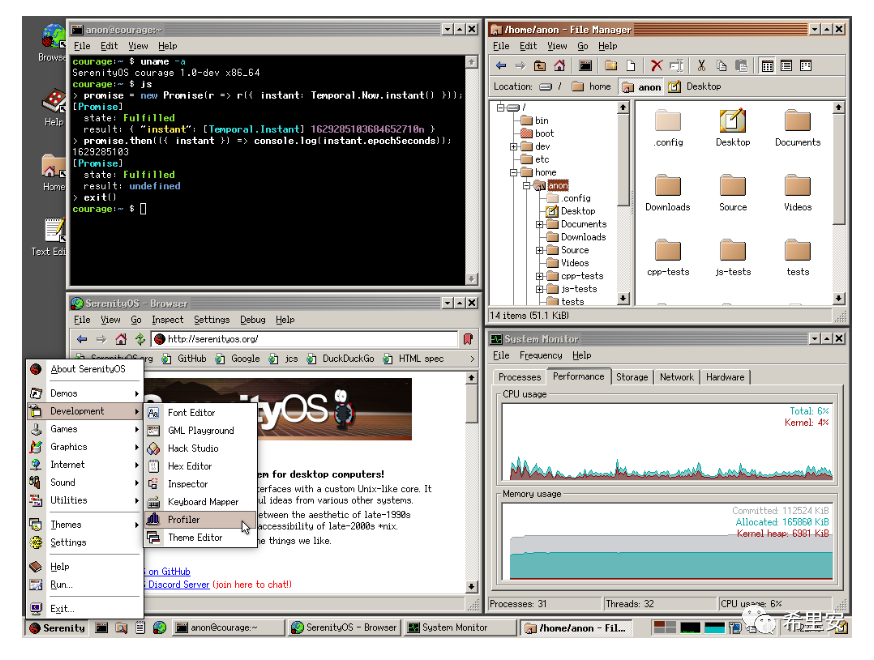Collapse the root / tree node
The height and width of the screenshot is (660, 874).
point(501,108)
